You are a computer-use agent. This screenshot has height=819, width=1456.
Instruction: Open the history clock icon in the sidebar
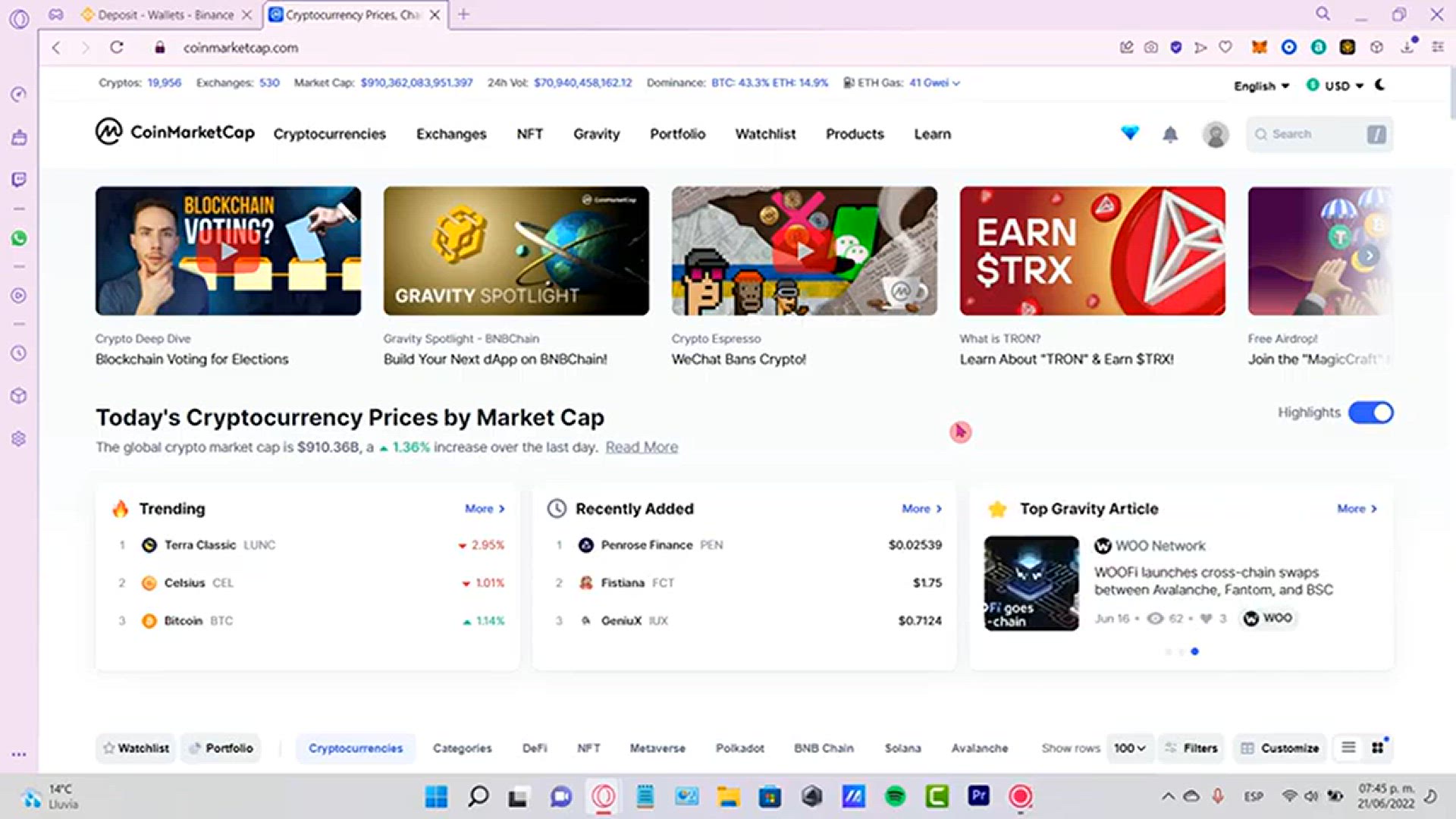click(x=19, y=353)
